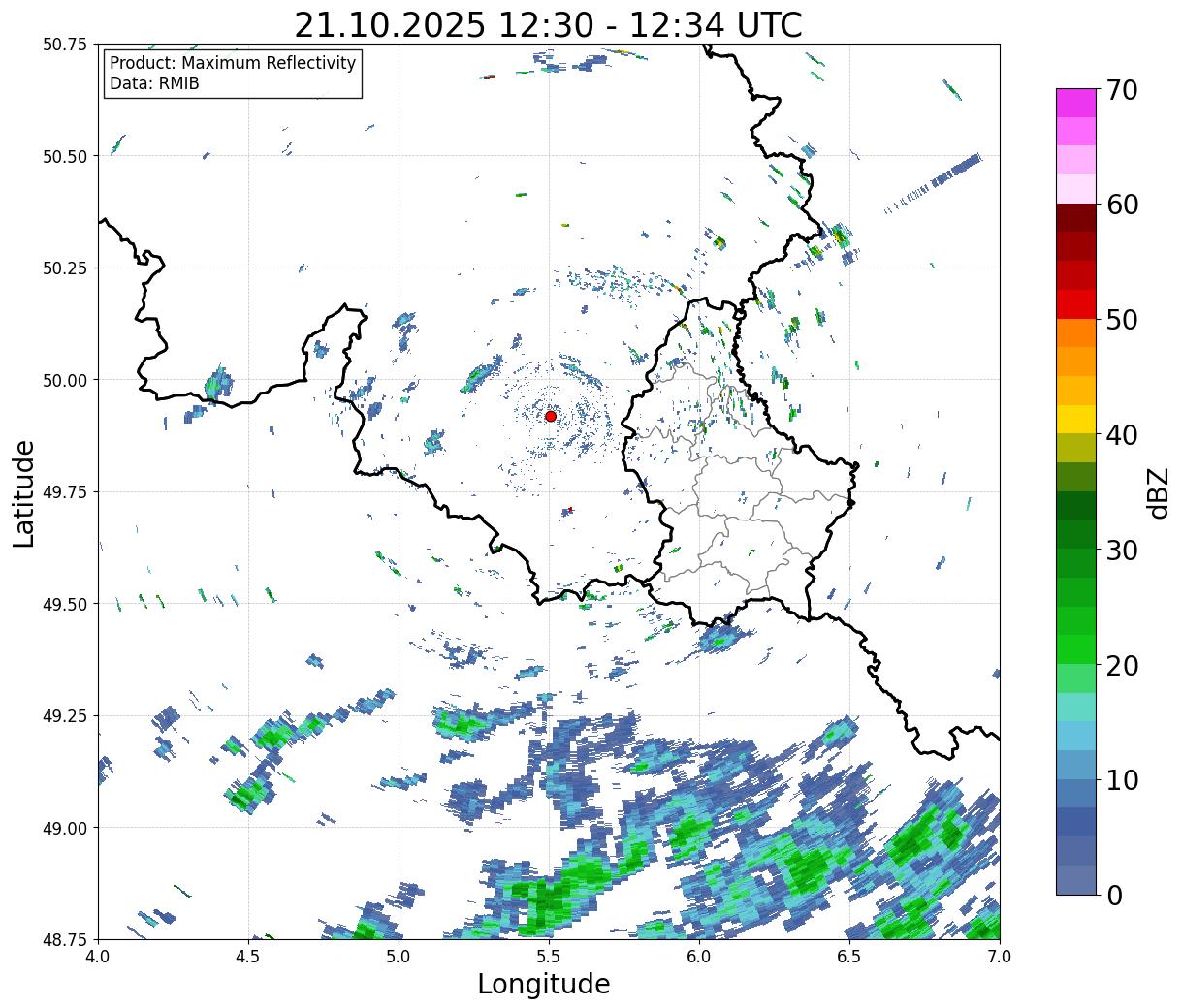Select the yellow colorbar segment at 40 dBZ

click(x=1076, y=420)
